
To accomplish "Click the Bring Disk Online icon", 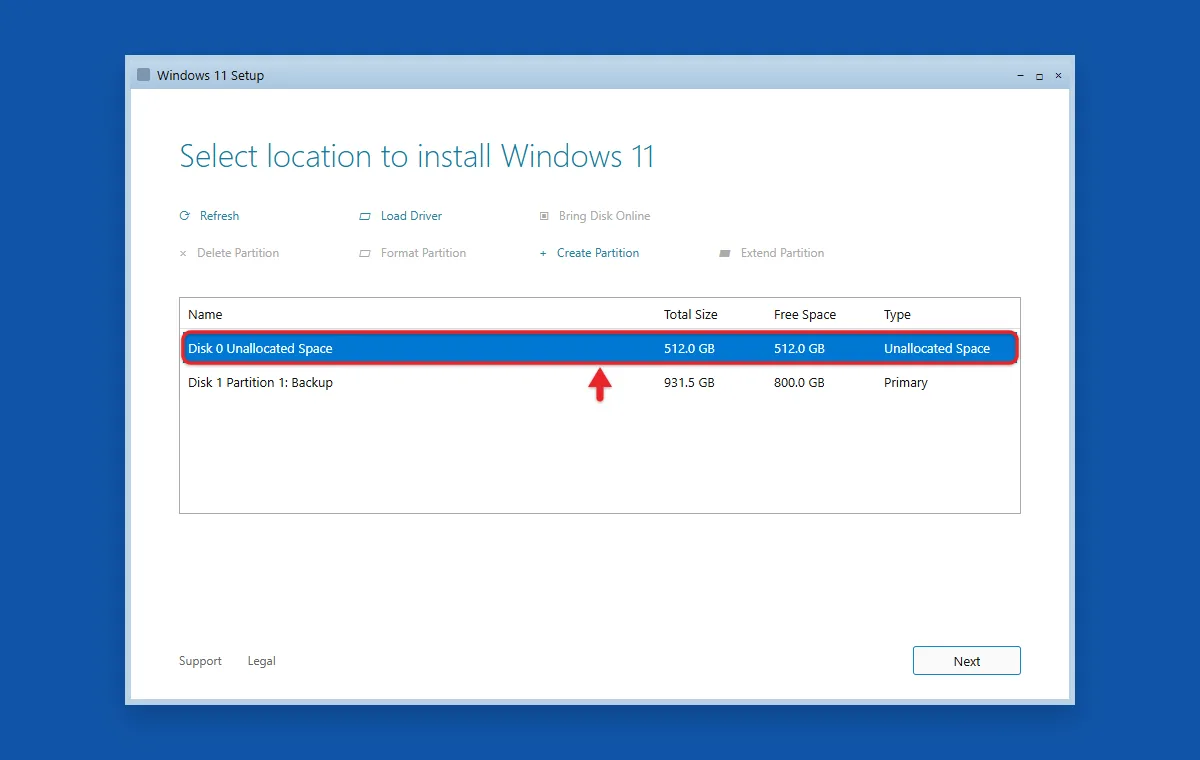I will pos(544,216).
